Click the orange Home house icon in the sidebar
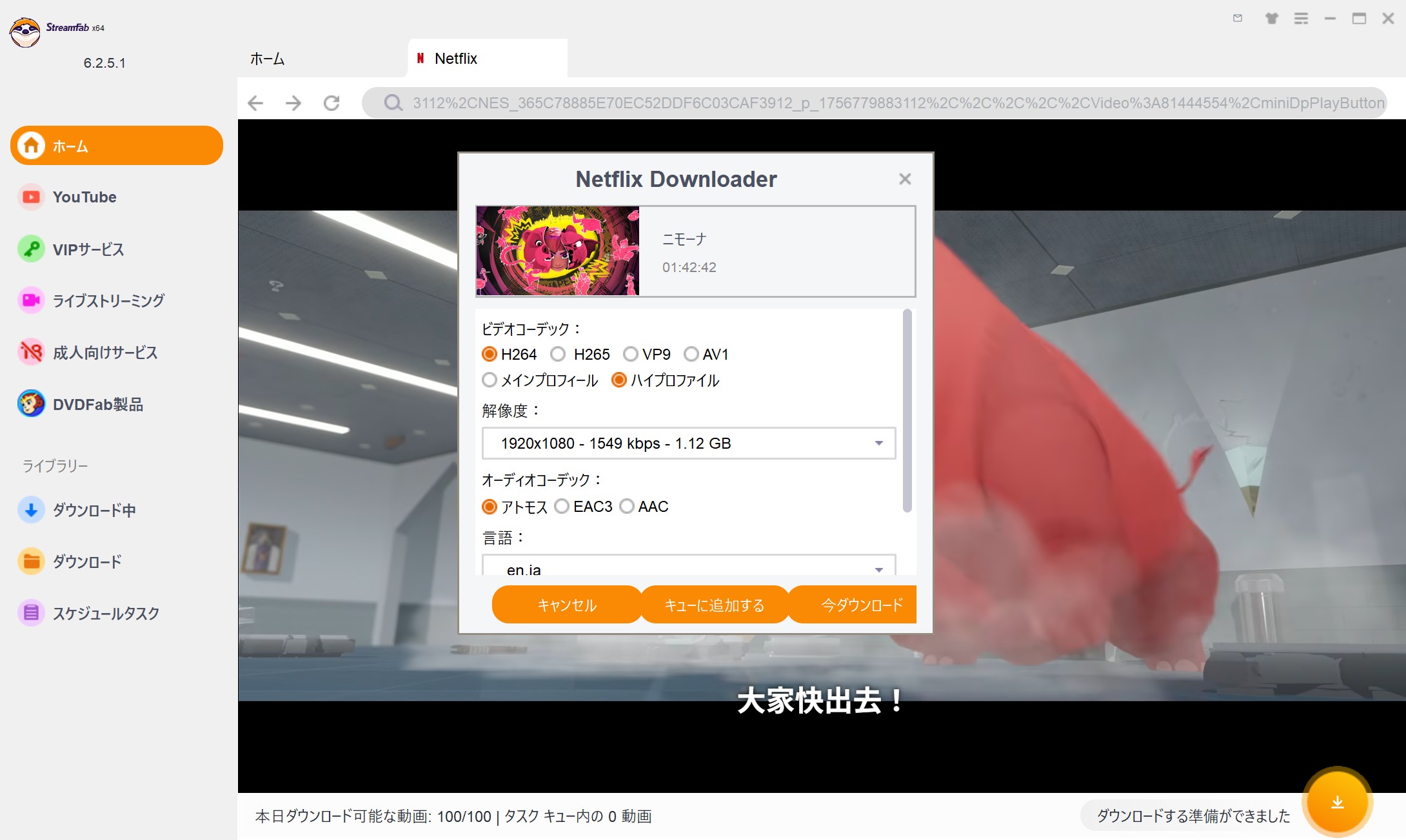1406x840 pixels. tap(31, 146)
